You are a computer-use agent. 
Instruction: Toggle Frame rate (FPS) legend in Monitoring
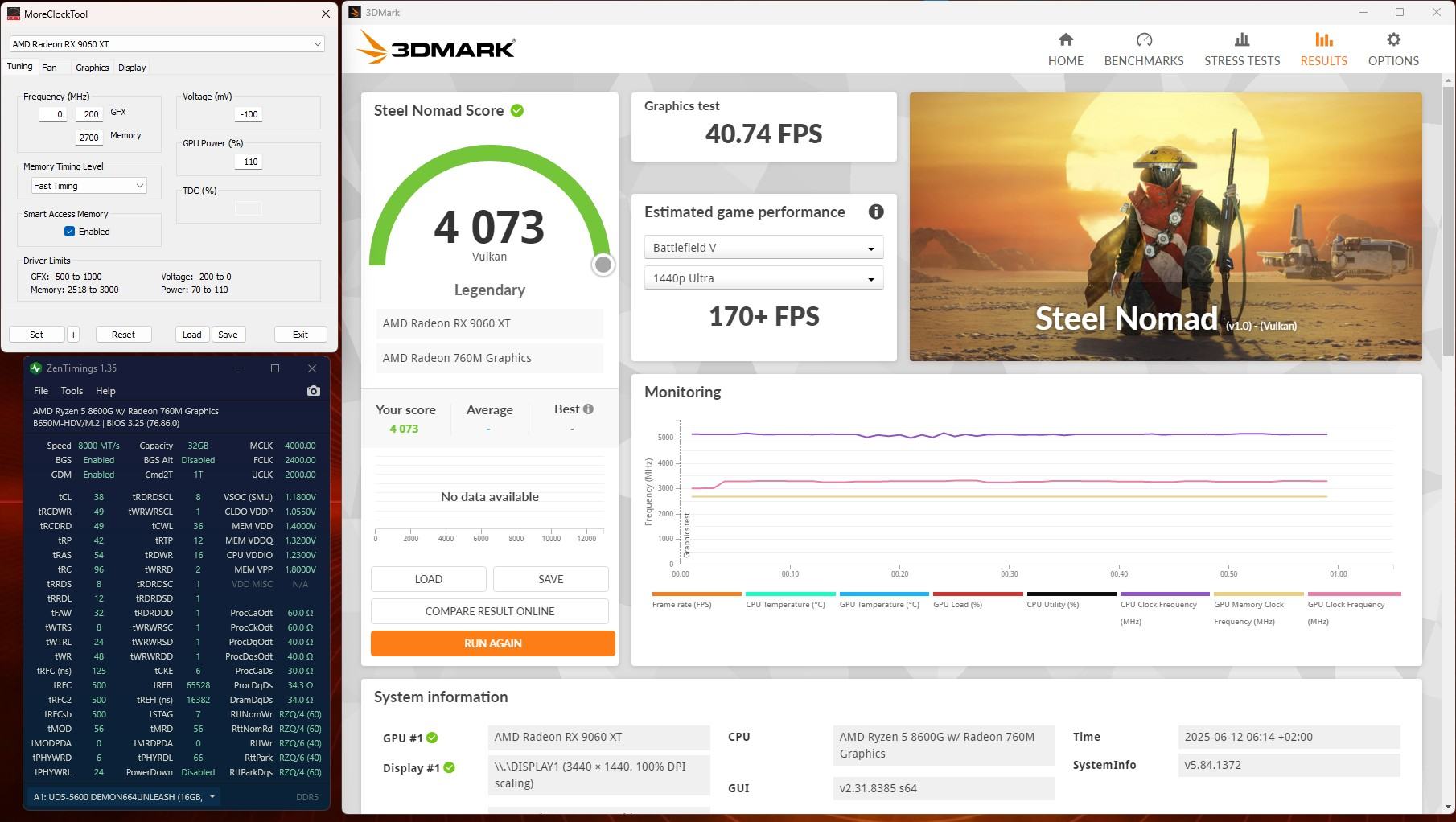[x=697, y=599]
